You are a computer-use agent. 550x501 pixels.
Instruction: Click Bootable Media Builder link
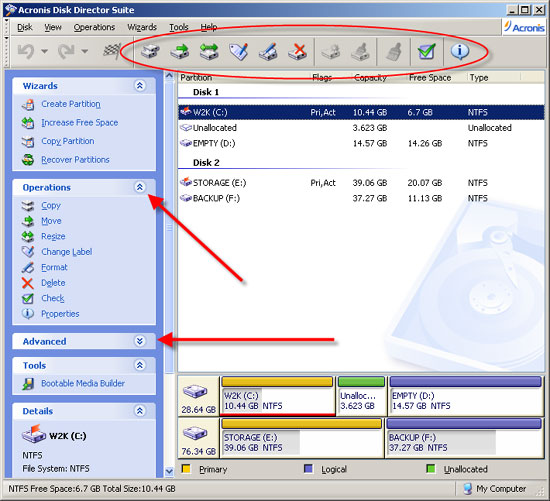83,383
